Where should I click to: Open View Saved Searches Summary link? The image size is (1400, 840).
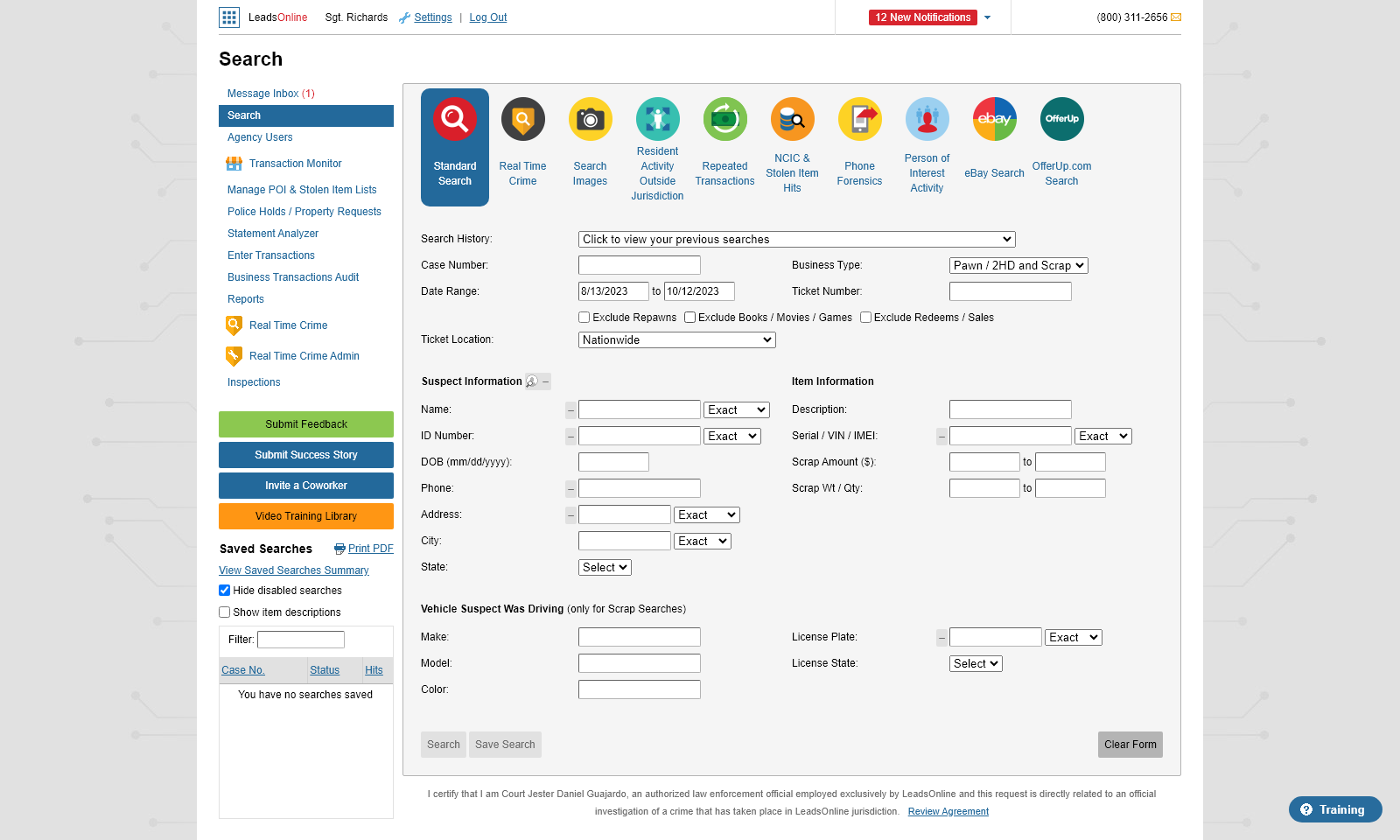pos(293,570)
